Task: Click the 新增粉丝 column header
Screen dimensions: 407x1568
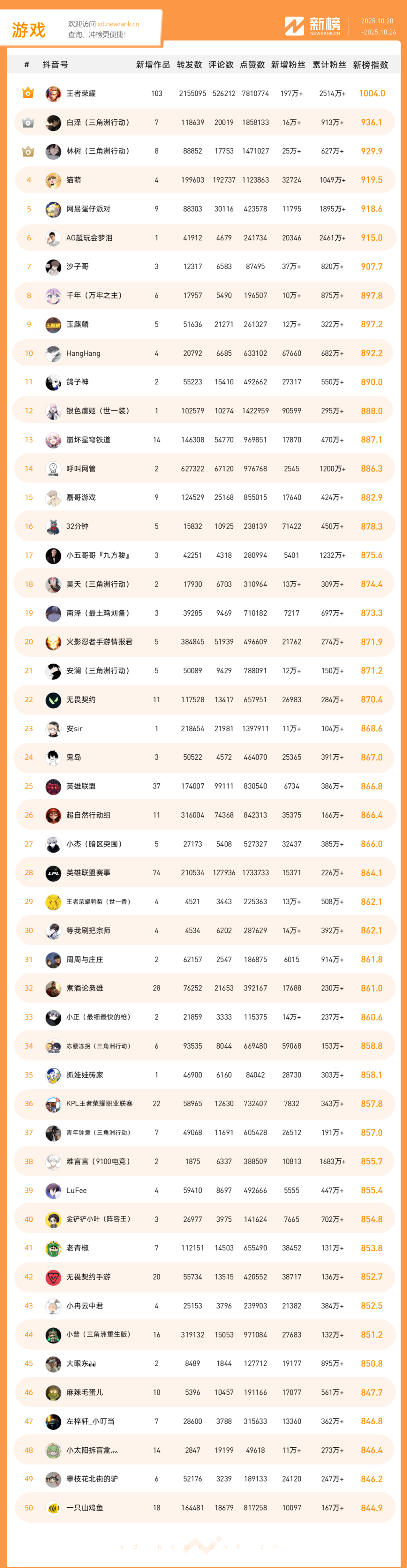Action: (x=288, y=65)
